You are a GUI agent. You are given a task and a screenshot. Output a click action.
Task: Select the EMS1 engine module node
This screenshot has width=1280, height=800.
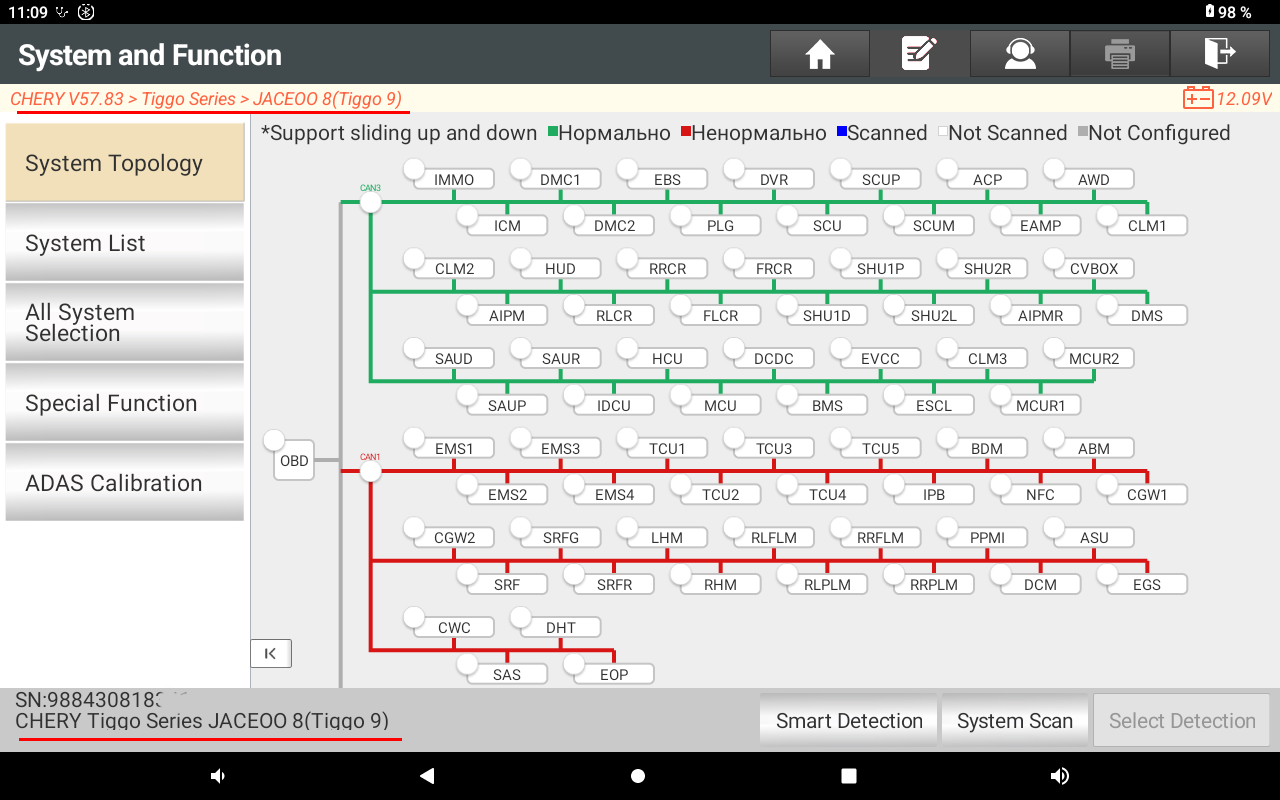pos(453,449)
